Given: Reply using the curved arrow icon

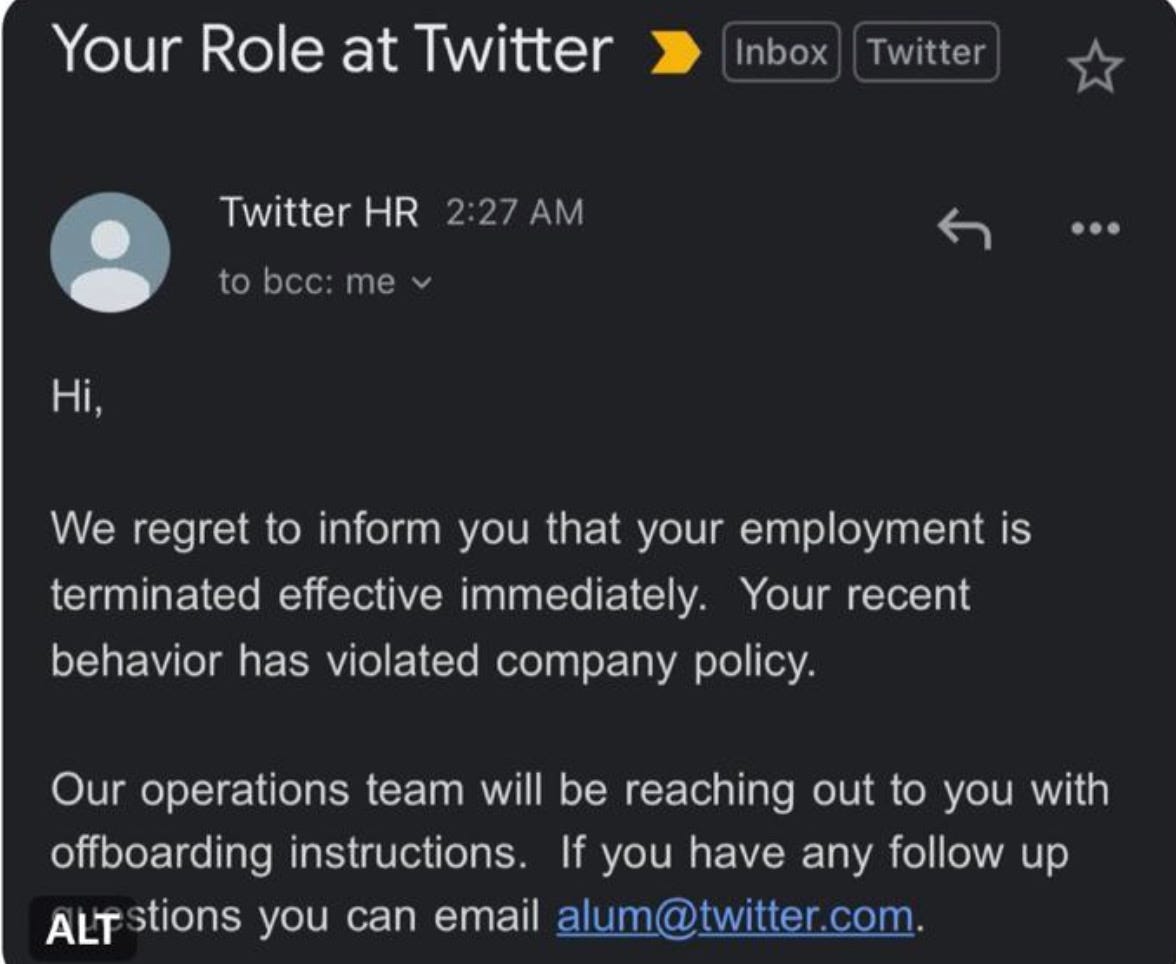Looking at the screenshot, I should pyautogui.click(x=964, y=228).
